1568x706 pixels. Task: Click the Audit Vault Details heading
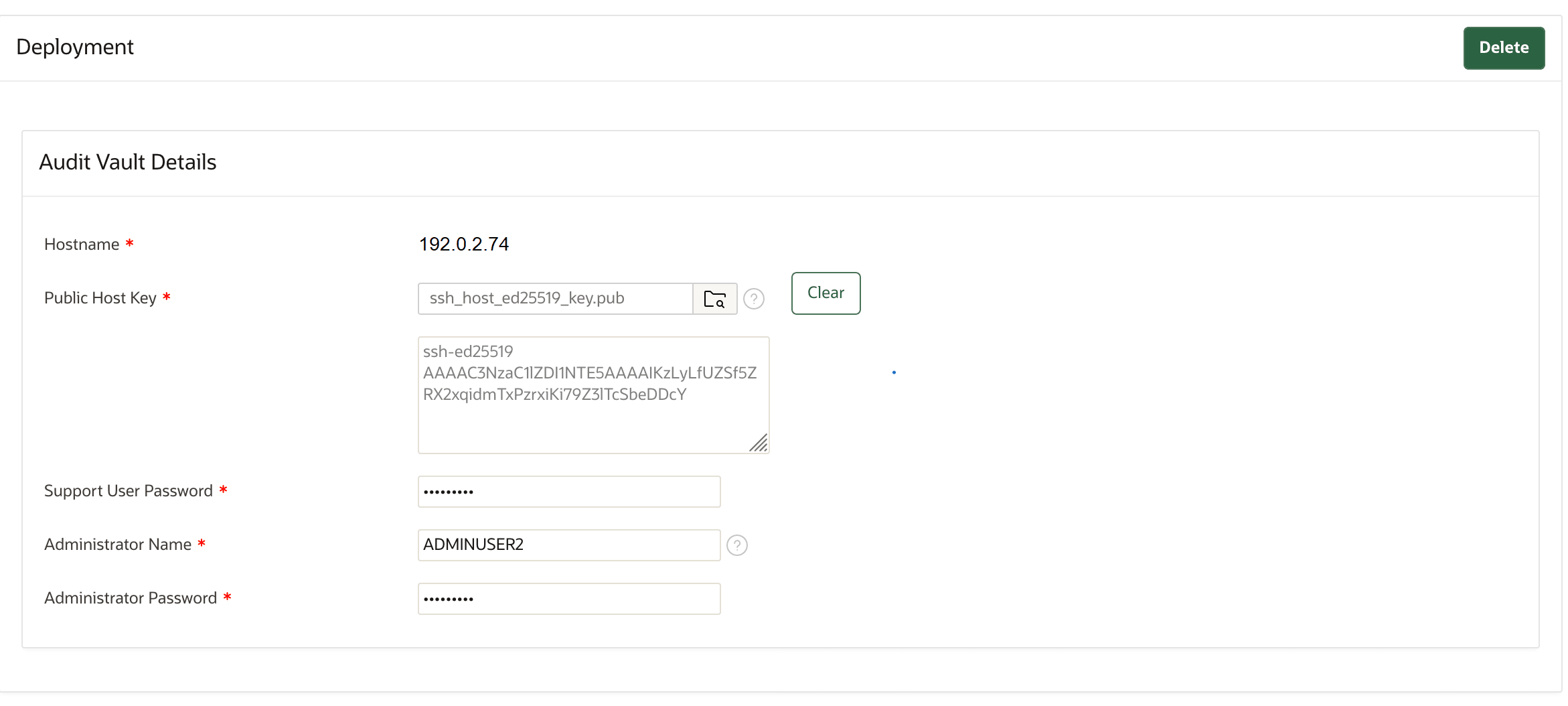tap(127, 161)
